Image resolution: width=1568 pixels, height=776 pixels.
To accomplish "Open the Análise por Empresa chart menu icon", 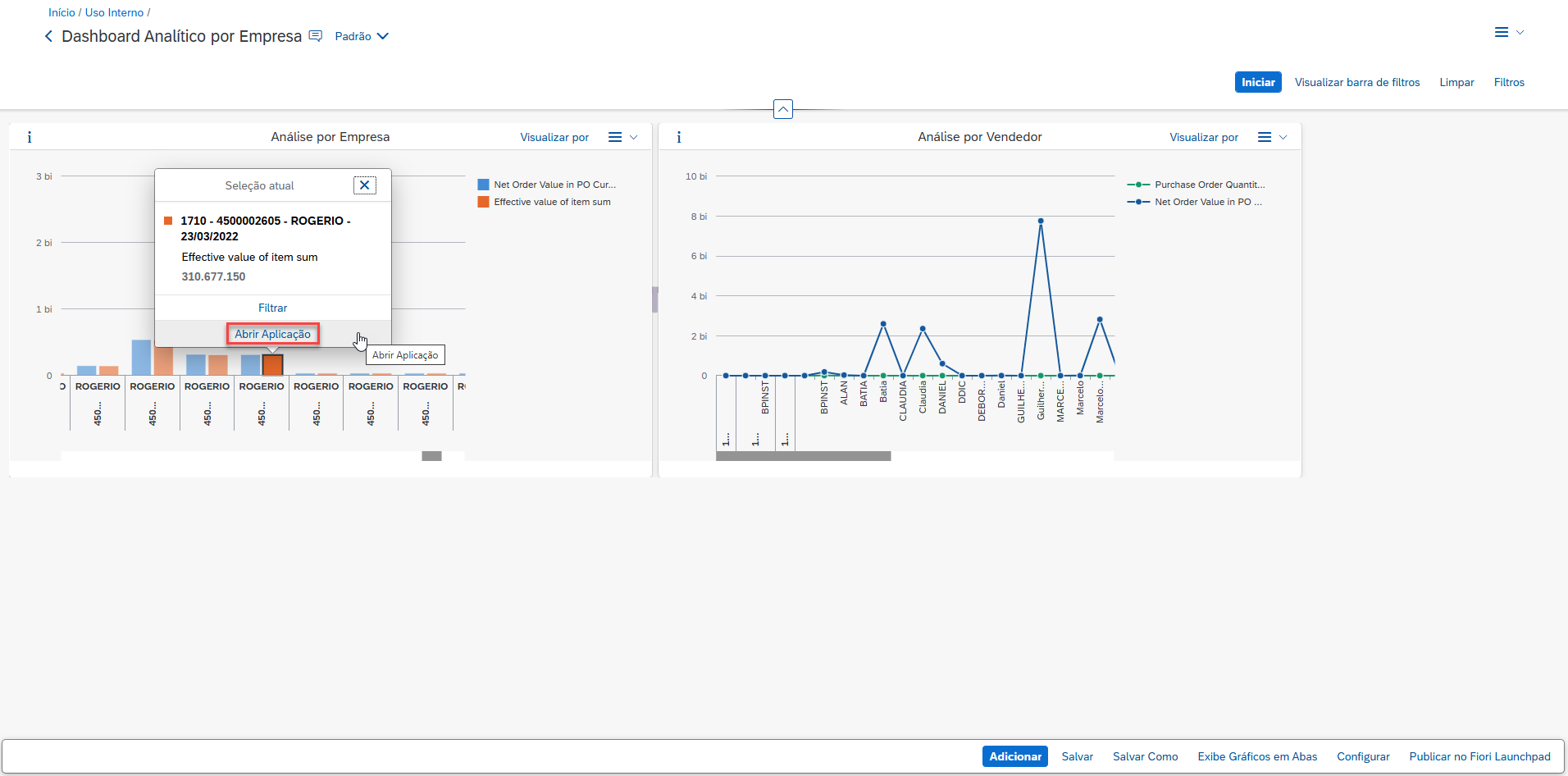I will tap(615, 137).
